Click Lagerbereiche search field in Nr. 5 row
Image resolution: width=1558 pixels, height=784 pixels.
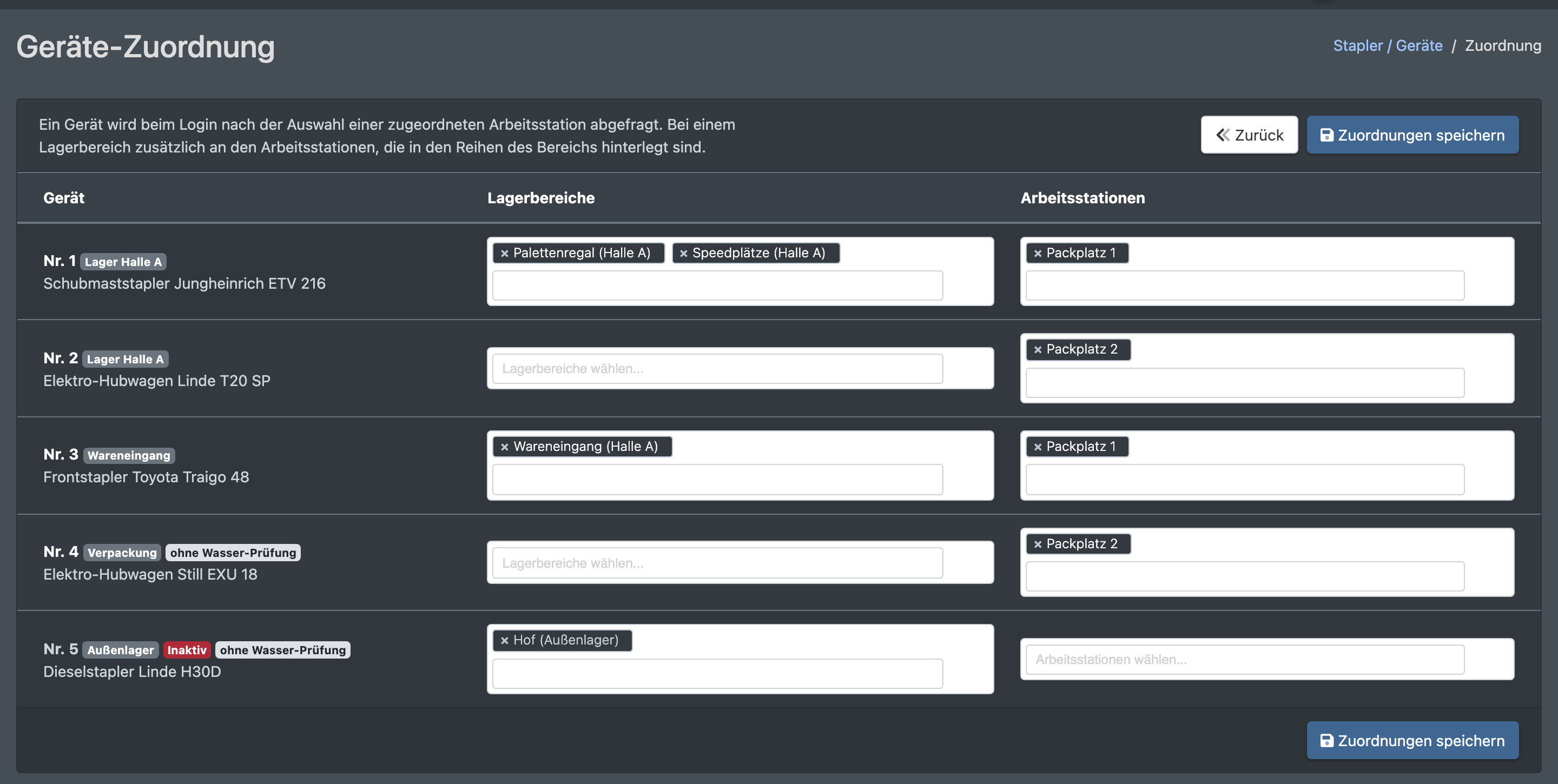coord(717,673)
